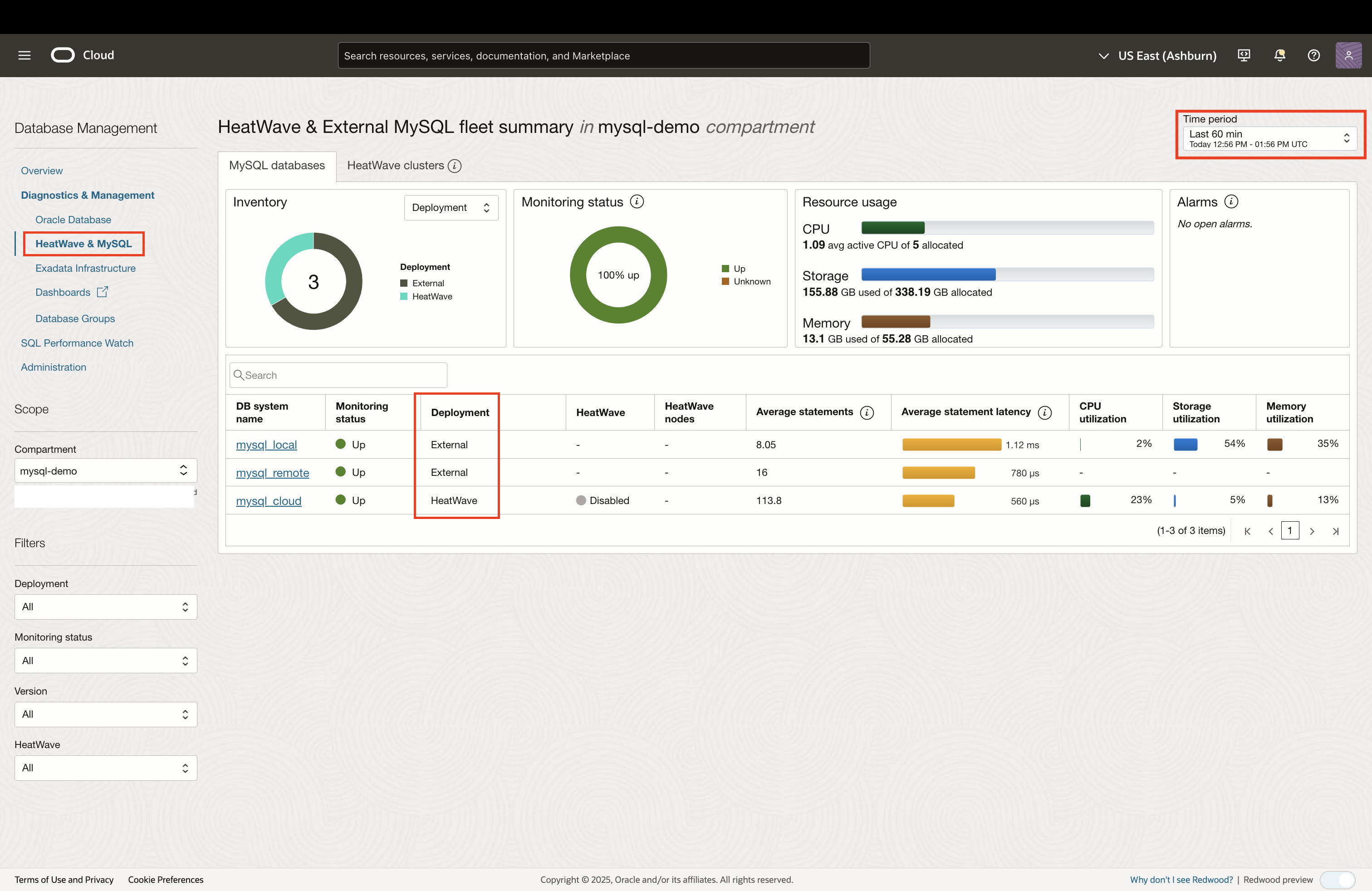Click the Cloud Shell developer tools icon
Viewport: 1372px width, 891px height.
point(1244,55)
